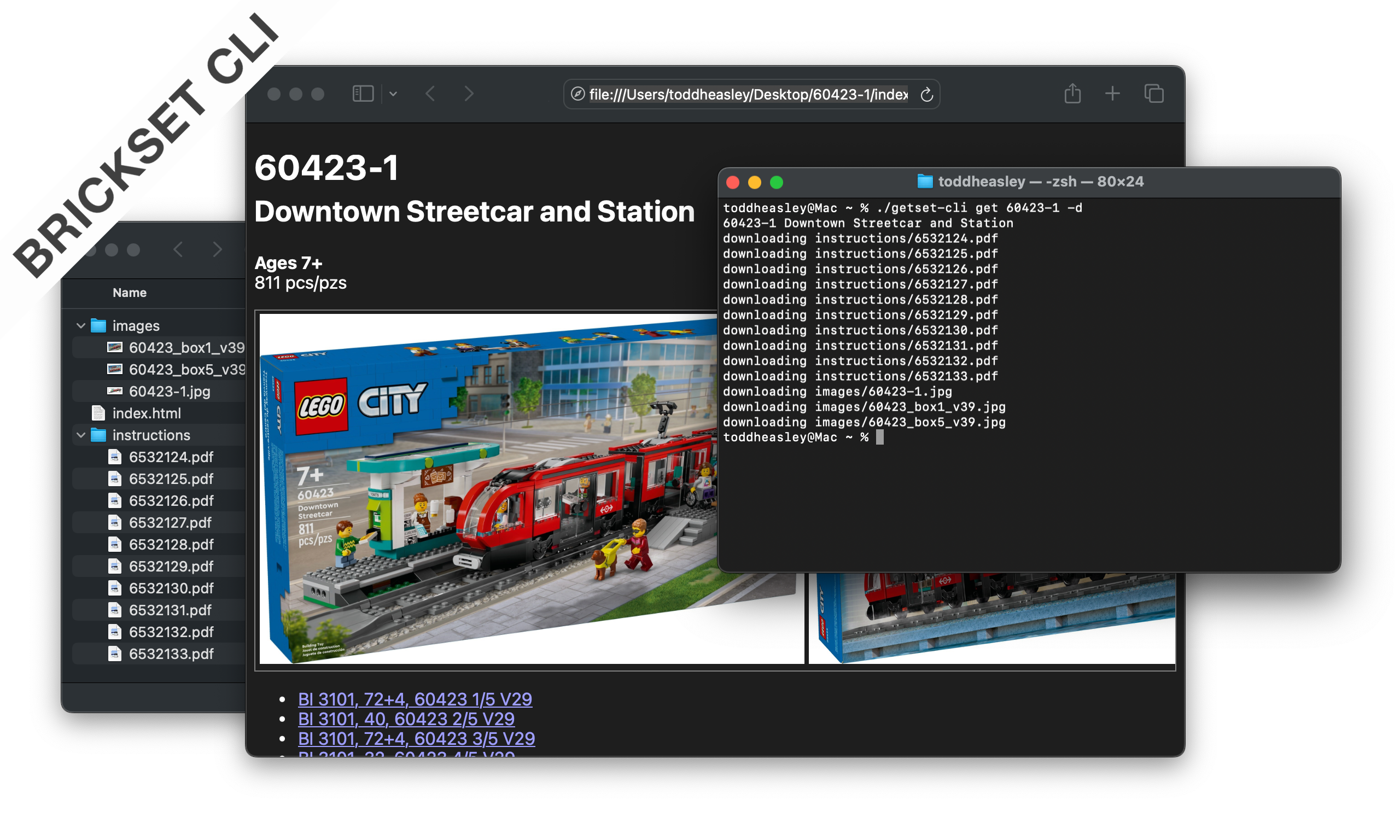Click the Terminal prompt cursor line
Viewport: 1400px width, 840px height.
803,437
